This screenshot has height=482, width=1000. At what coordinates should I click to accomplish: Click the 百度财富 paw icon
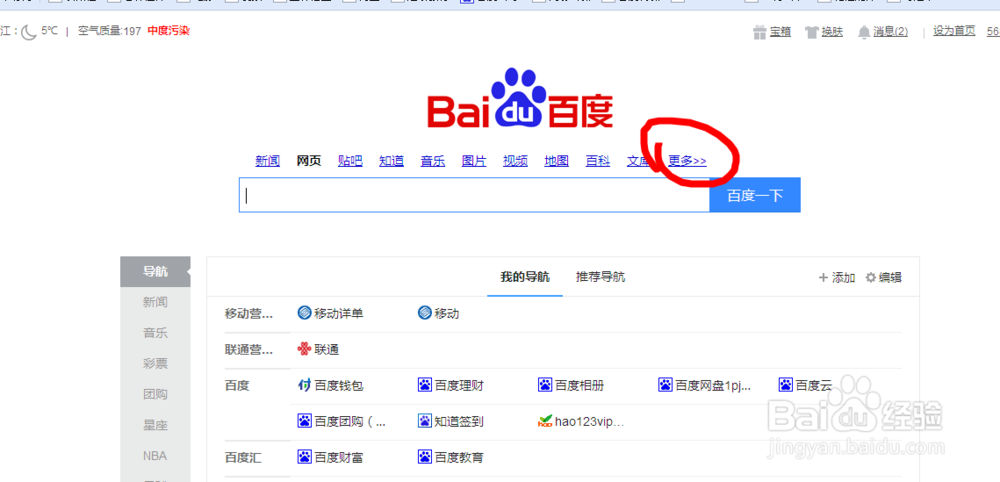coord(304,457)
